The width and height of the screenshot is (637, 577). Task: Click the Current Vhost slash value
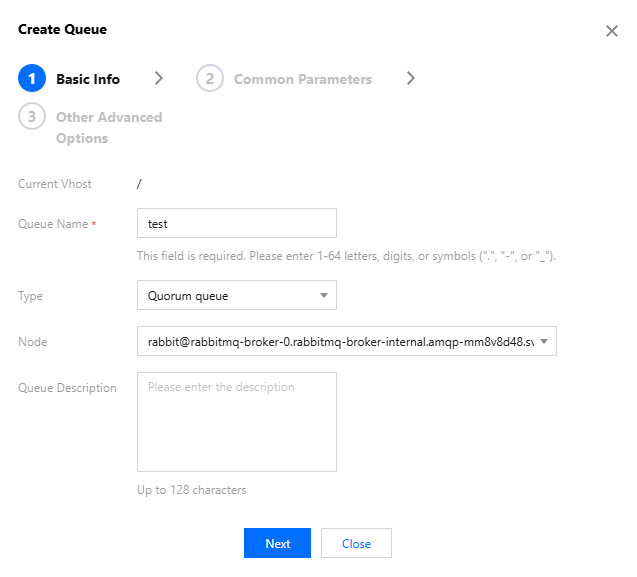pyautogui.click(x=140, y=184)
